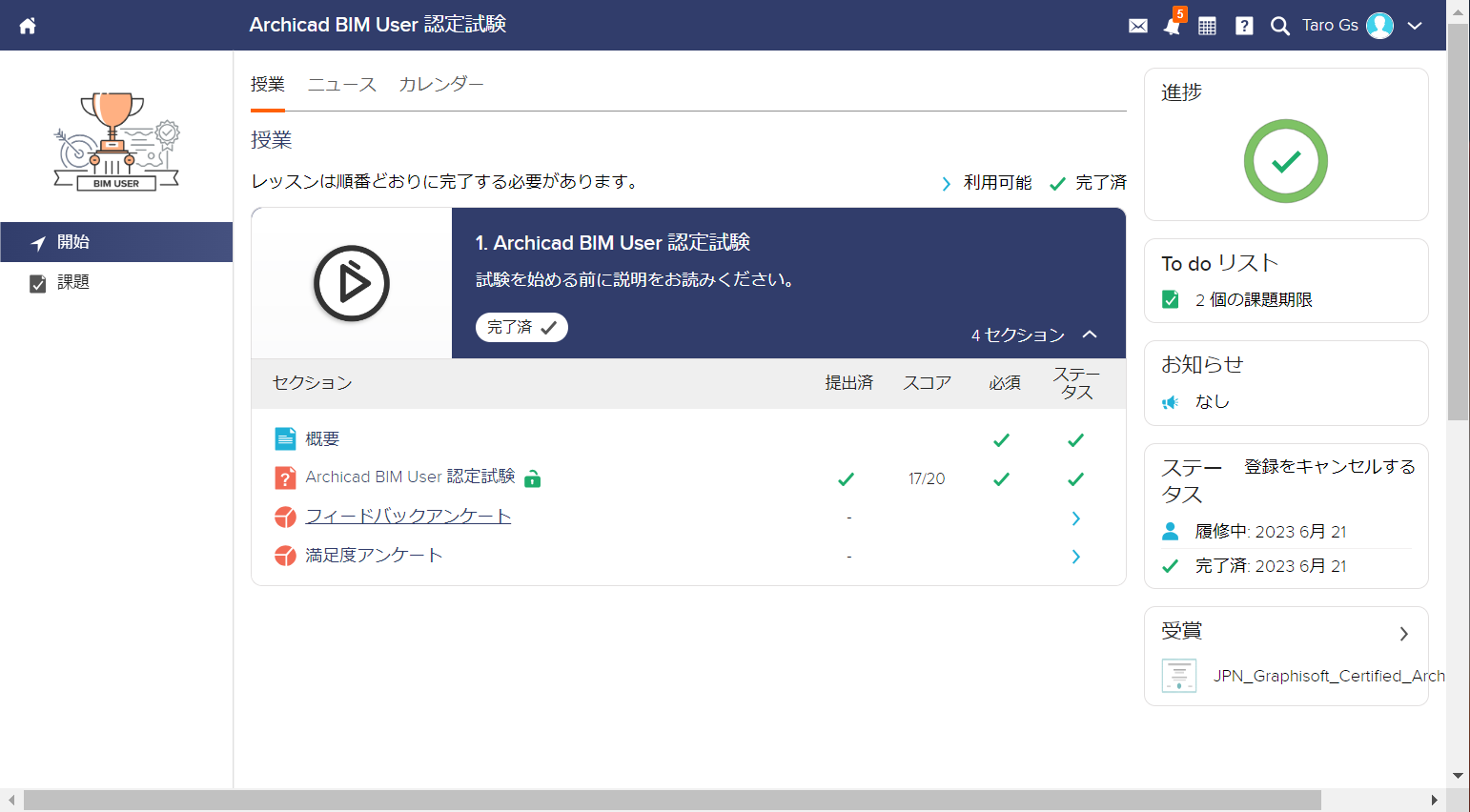Click the 17/20 score value
1470x812 pixels.
927,478
